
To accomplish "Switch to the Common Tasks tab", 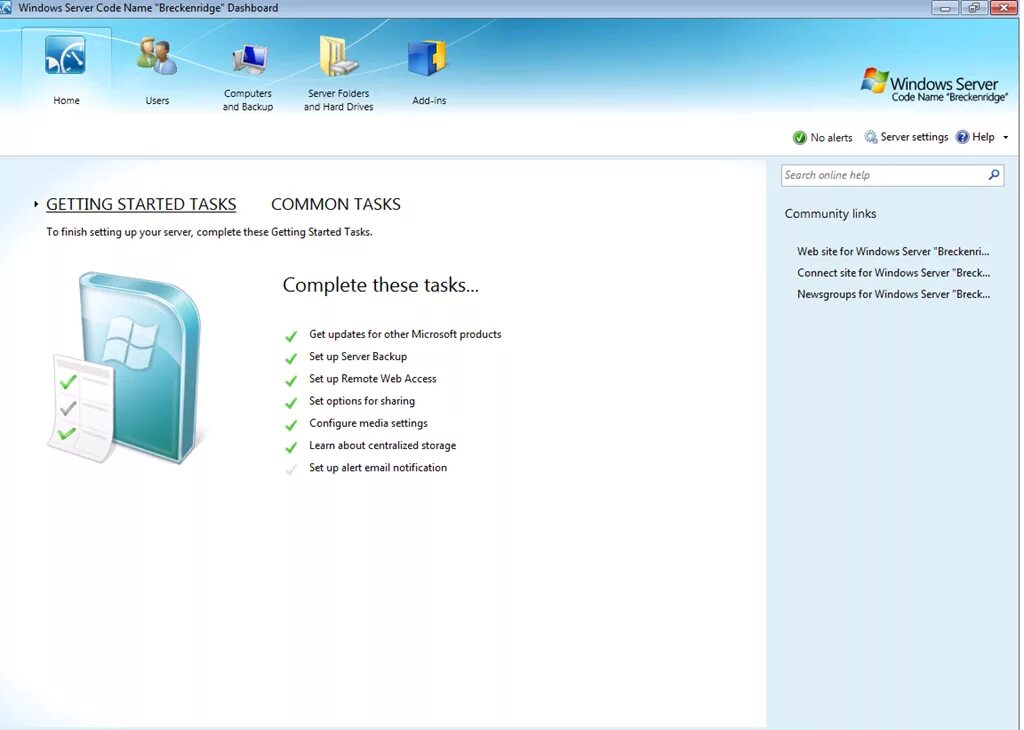I will pyautogui.click(x=335, y=203).
